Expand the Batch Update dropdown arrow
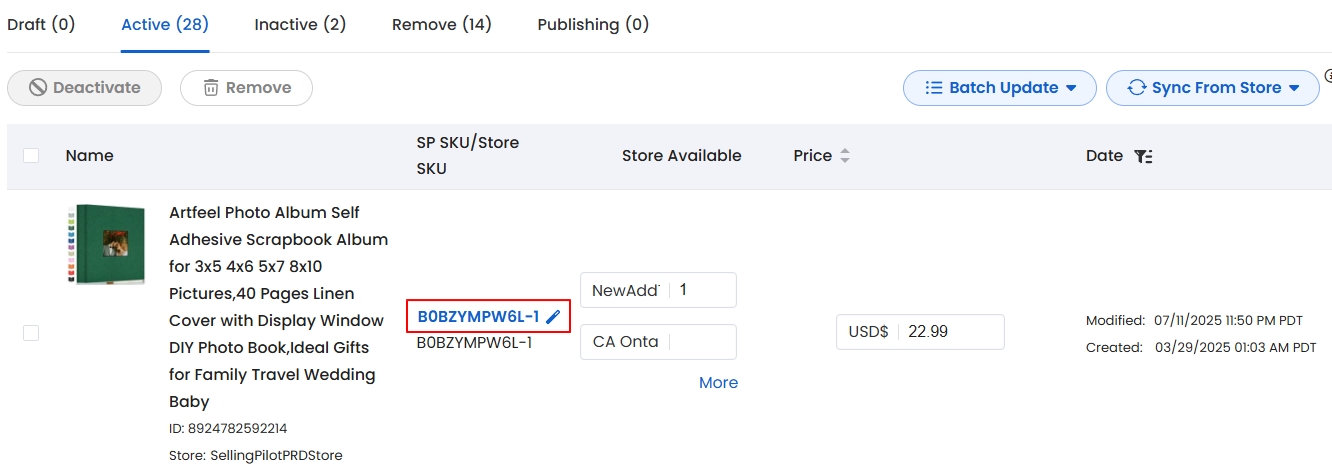 (x=1071, y=88)
